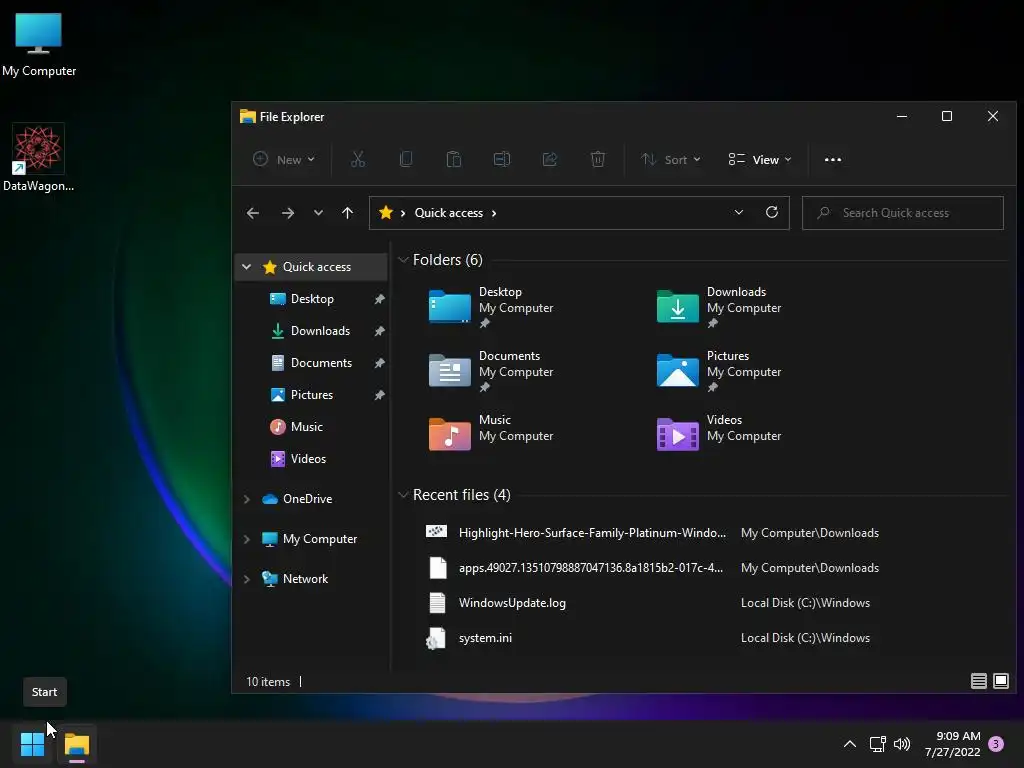Screen dimensions: 1024x768
Task: Click the File Explorer title bar icon
Action: coord(248,116)
